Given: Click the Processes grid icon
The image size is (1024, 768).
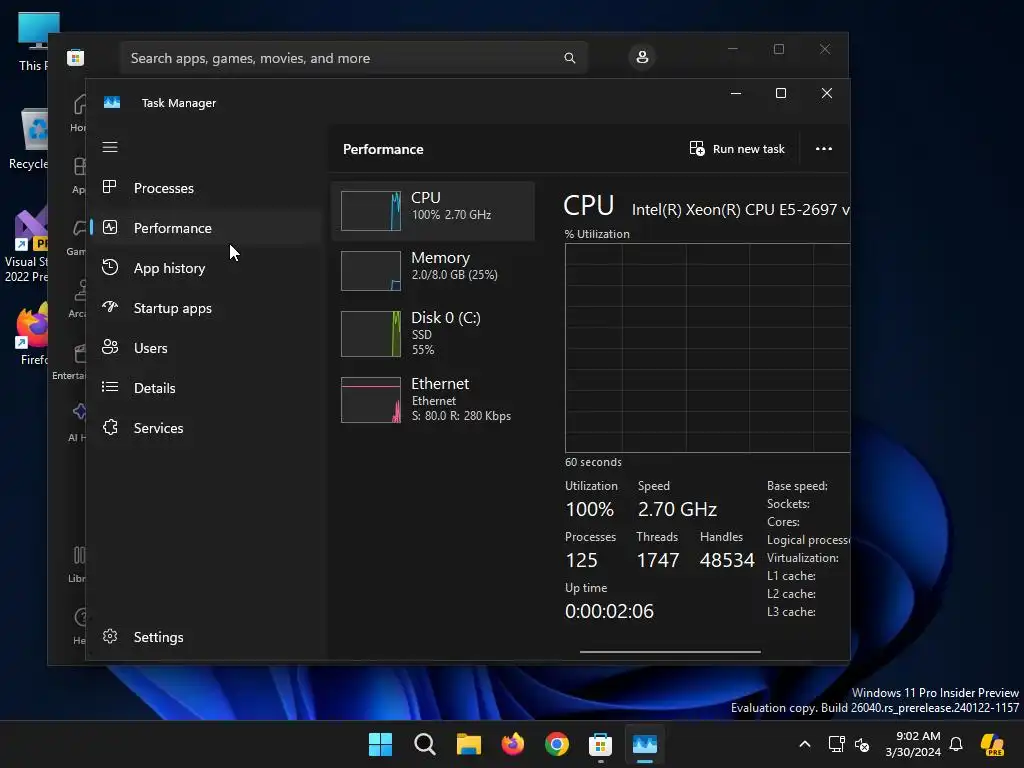Looking at the screenshot, I should click(x=110, y=187).
